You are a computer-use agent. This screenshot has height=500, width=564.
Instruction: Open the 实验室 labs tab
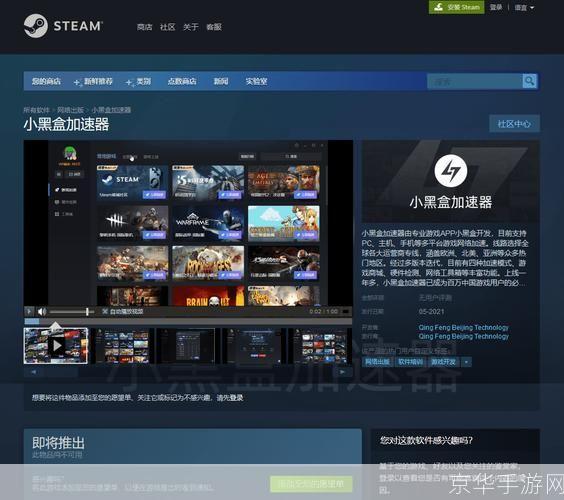256,81
